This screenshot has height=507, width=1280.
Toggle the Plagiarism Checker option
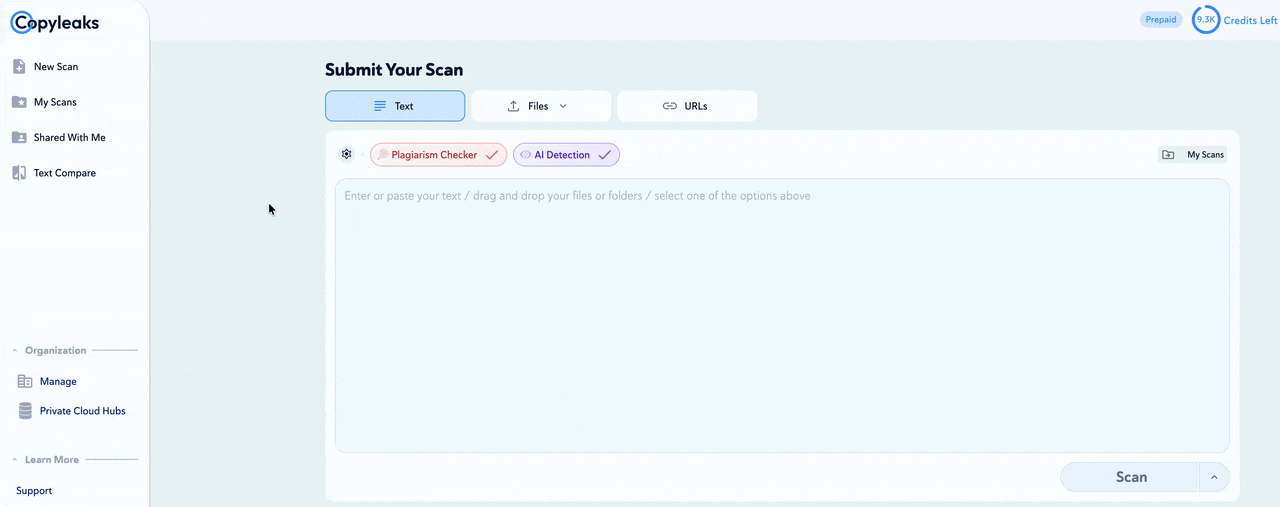[438, 155]
